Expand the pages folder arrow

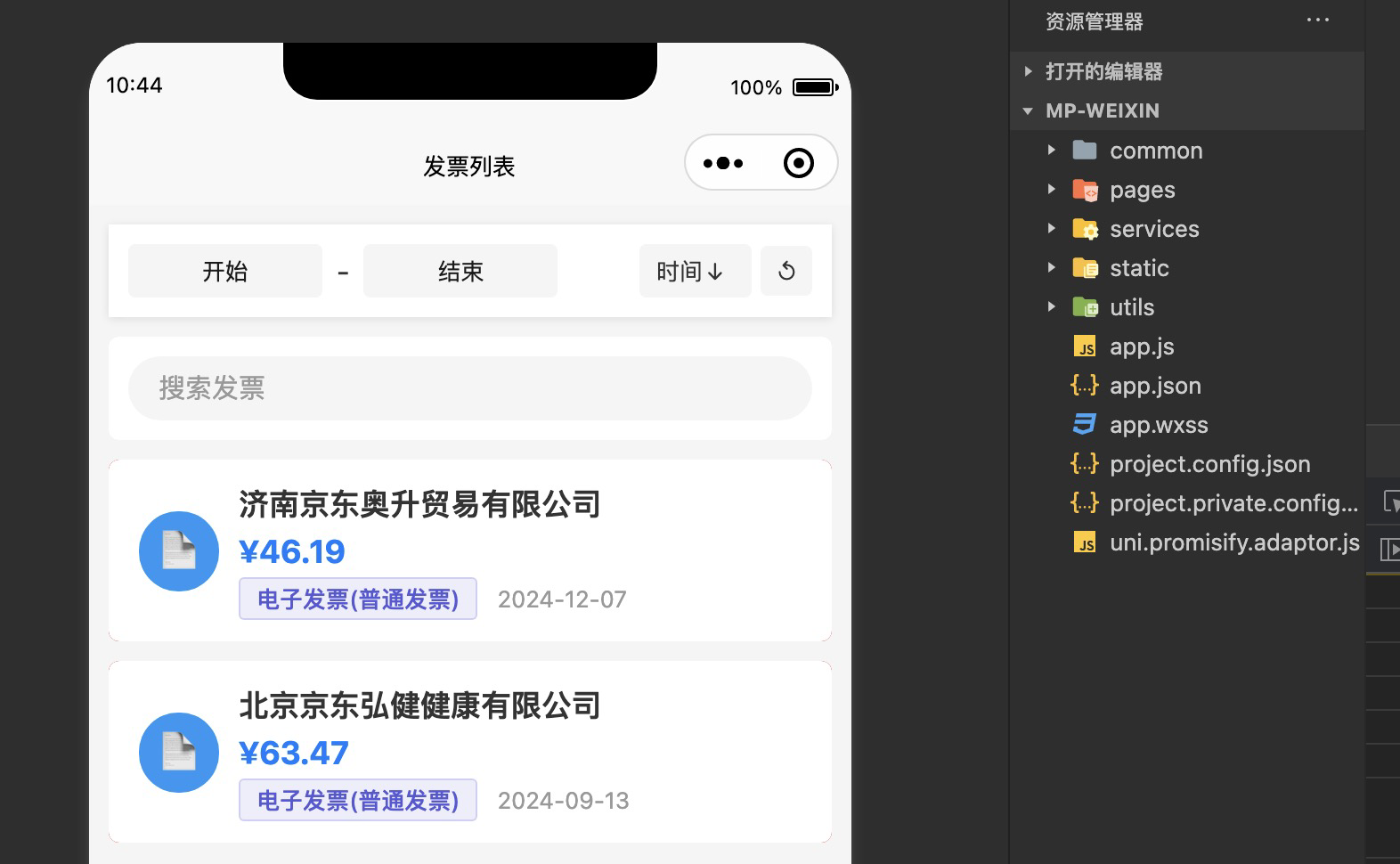tap(1052, 189)
